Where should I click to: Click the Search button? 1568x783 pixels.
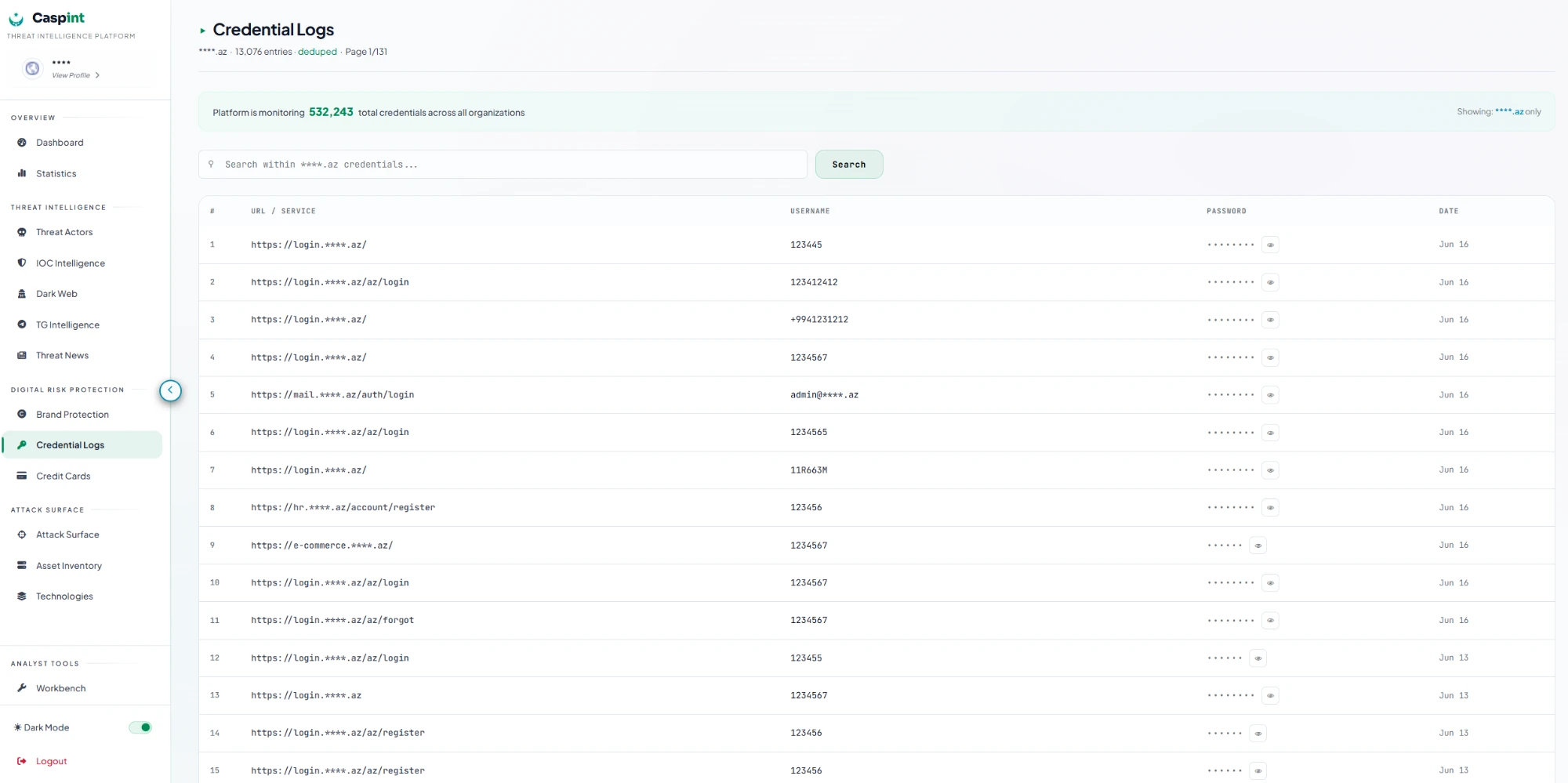click(849, 165)
